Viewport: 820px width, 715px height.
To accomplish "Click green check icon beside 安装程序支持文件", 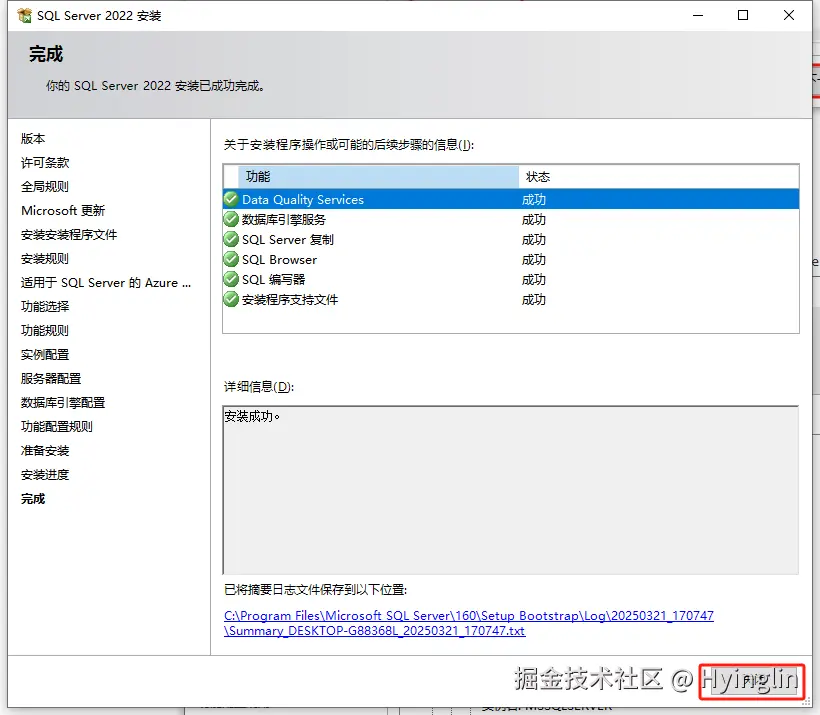I will (x=231, y=299).
